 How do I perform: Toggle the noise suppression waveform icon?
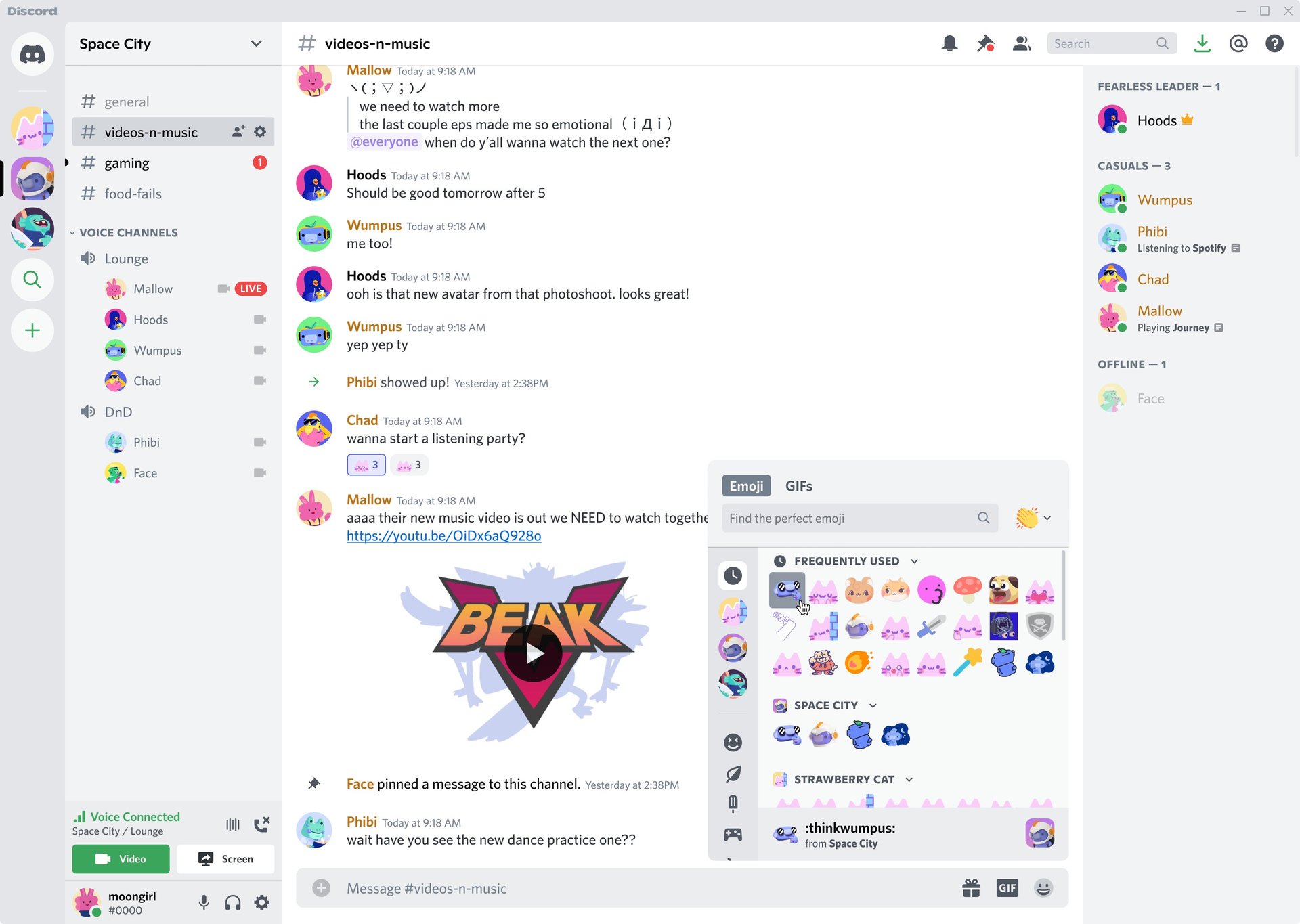click(x=233, y=824)
